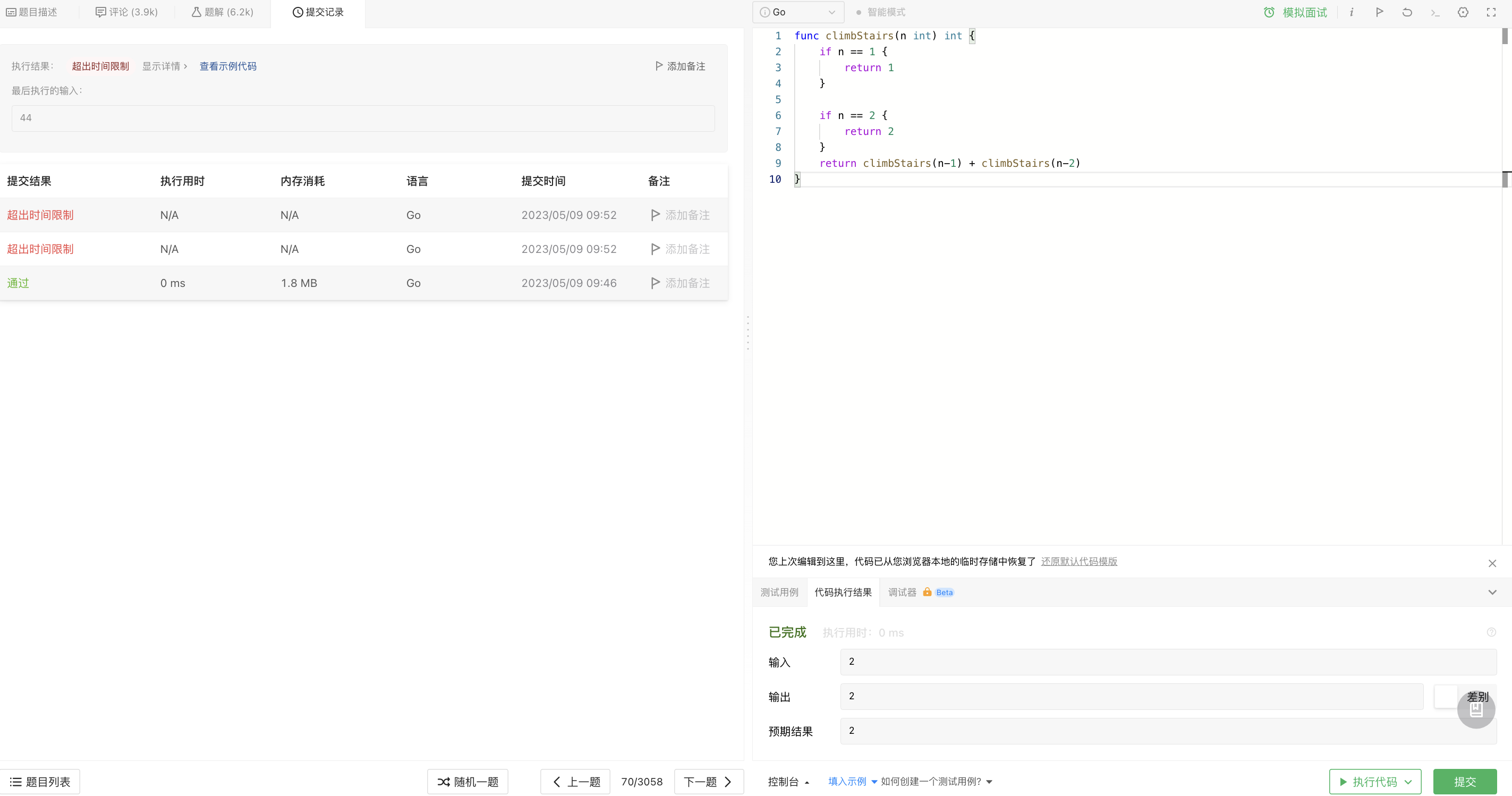Toggle the 差别 diff switch
The image size is (1512, 796).
tap(1446, 696)
